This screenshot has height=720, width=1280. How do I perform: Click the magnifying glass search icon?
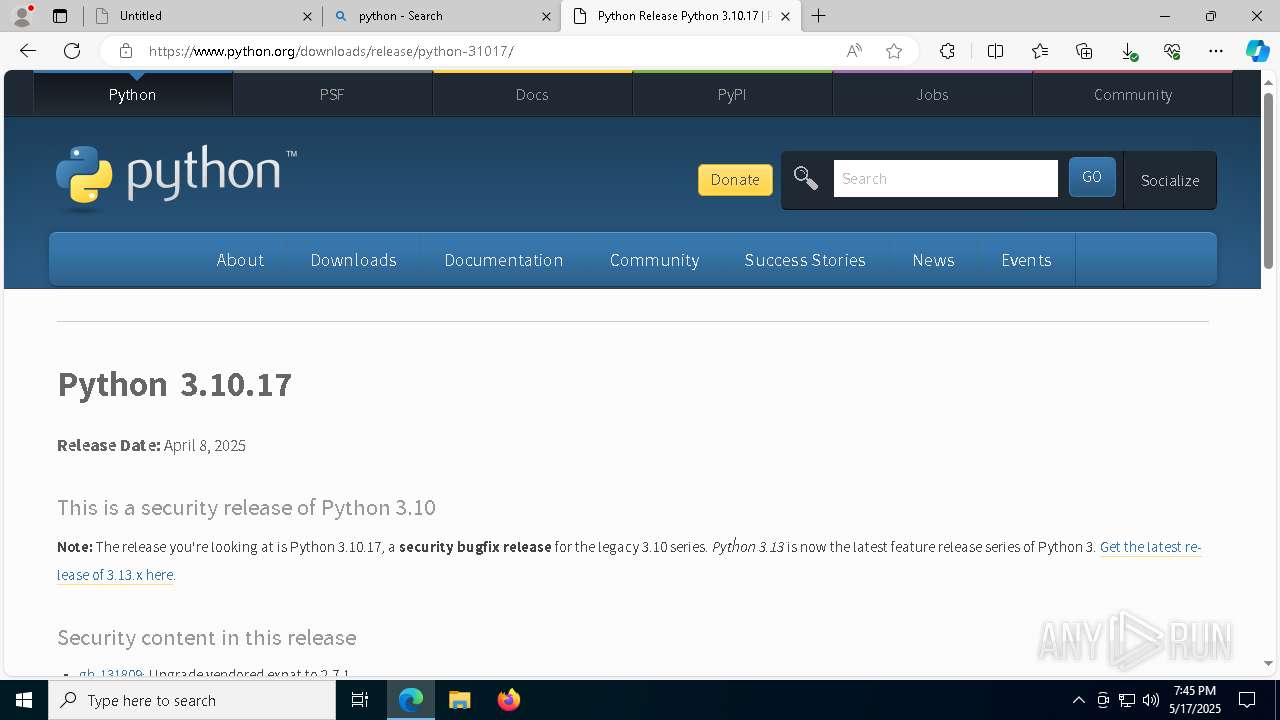[805, 178]
